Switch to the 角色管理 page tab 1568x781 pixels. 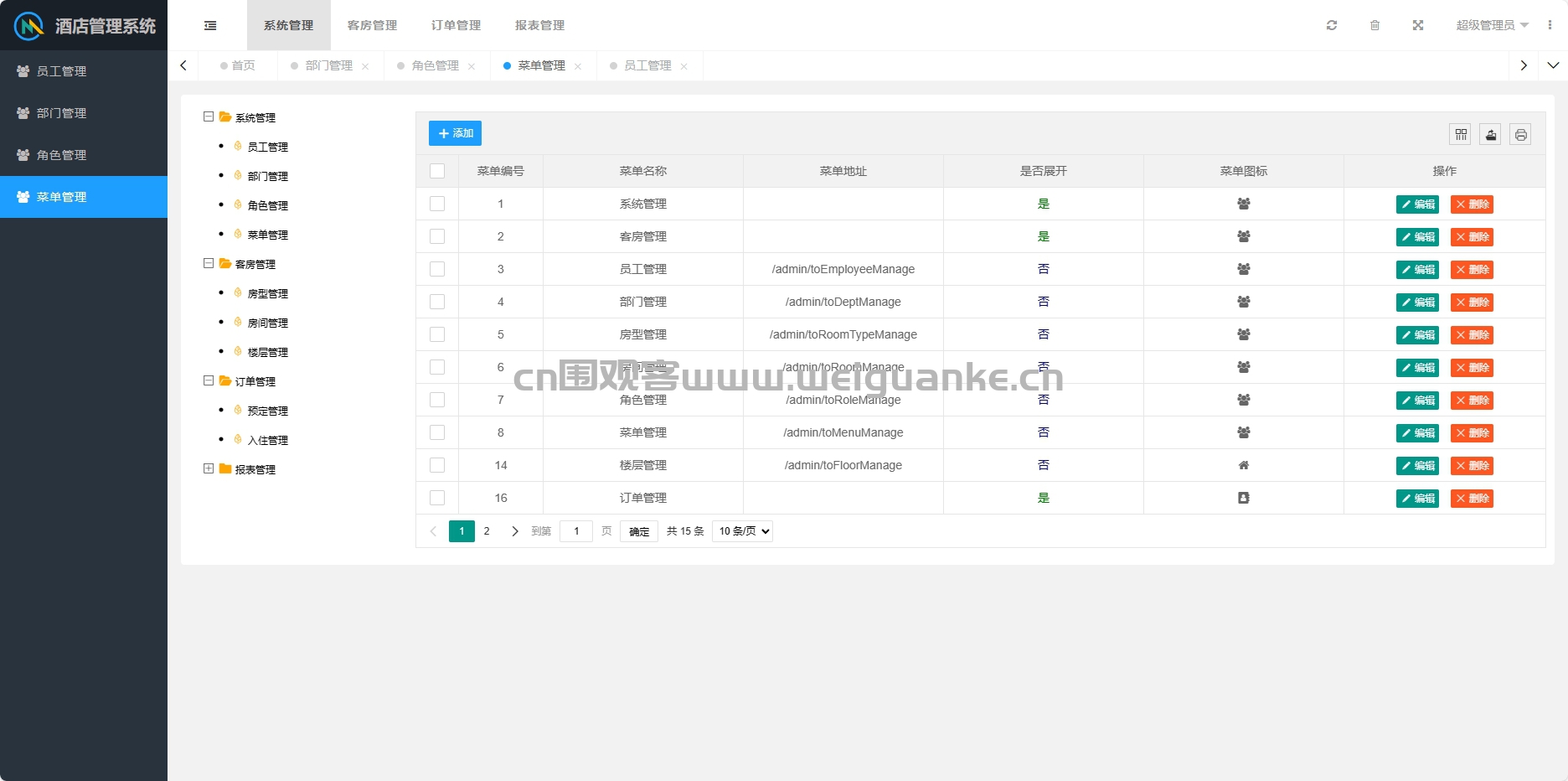tap(435, 65)
